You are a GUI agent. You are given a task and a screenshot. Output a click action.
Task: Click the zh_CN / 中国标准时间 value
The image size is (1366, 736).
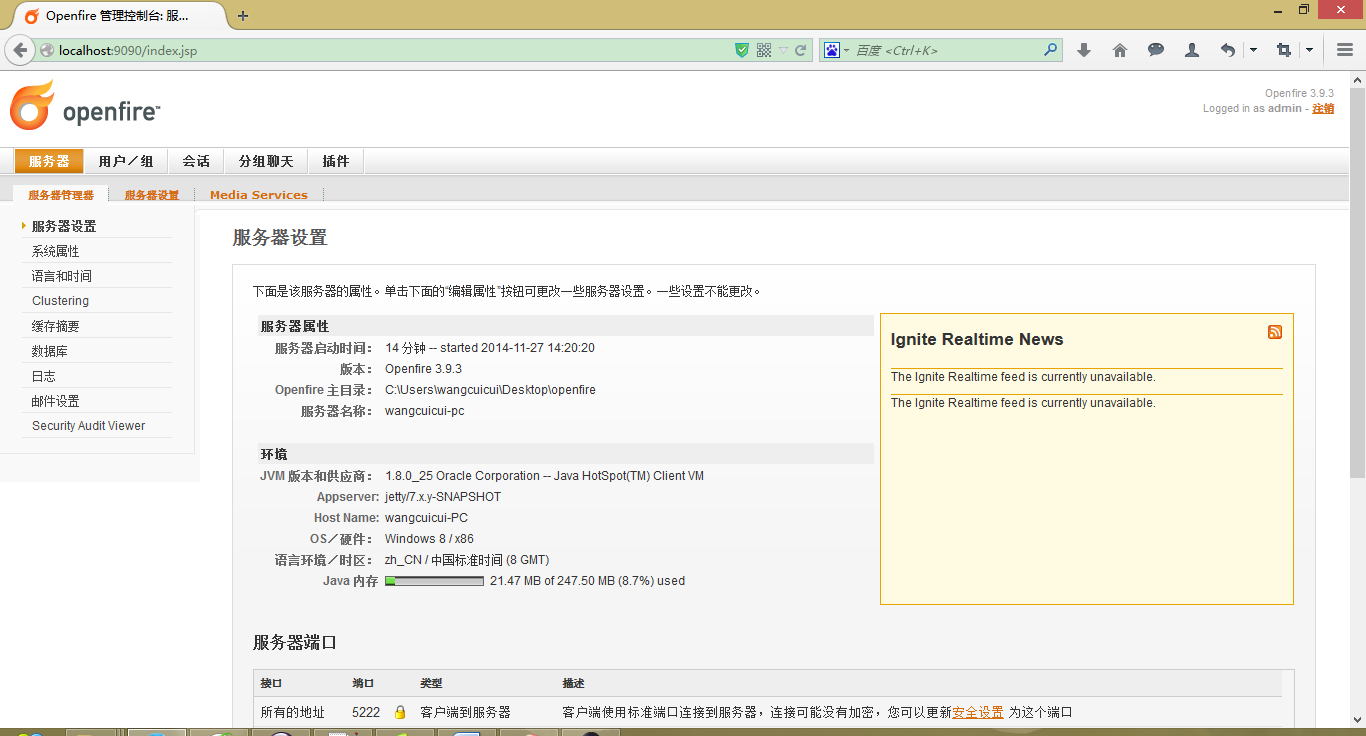467,560
